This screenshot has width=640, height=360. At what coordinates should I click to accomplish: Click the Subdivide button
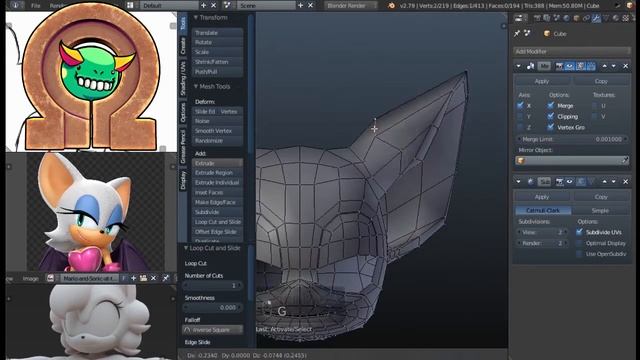tap(217, 212)
